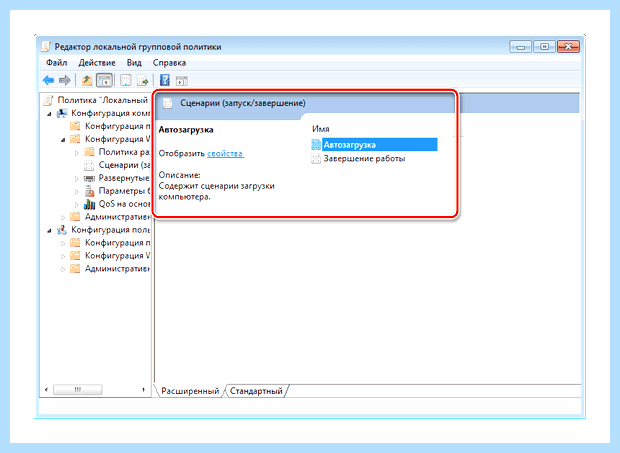The image size is (620, 453).
Task: Toggle the Show/Hide Action Pane icon
Action: [181, 81]
